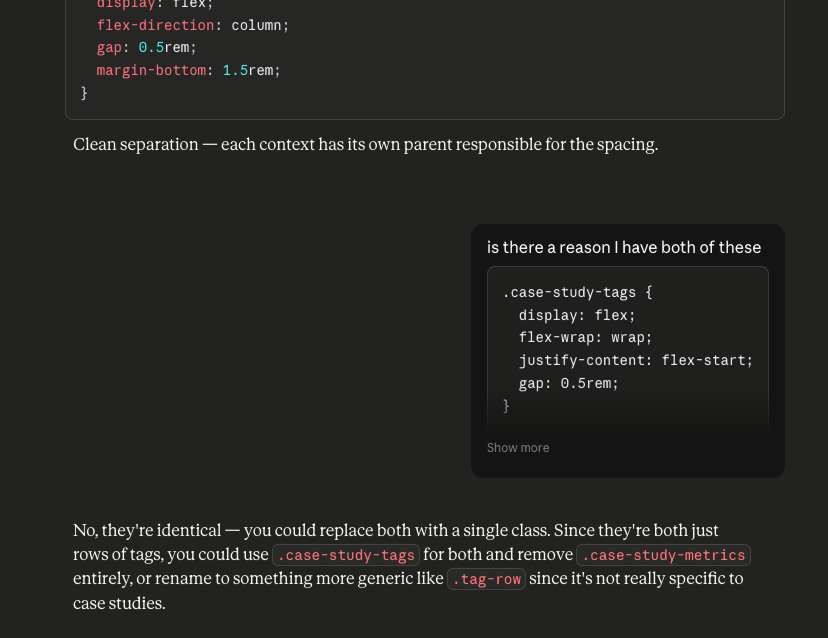Click the inline code .case-study-tags
The height and width of the screenshot is (638, 828).
(x=346, y=555)
